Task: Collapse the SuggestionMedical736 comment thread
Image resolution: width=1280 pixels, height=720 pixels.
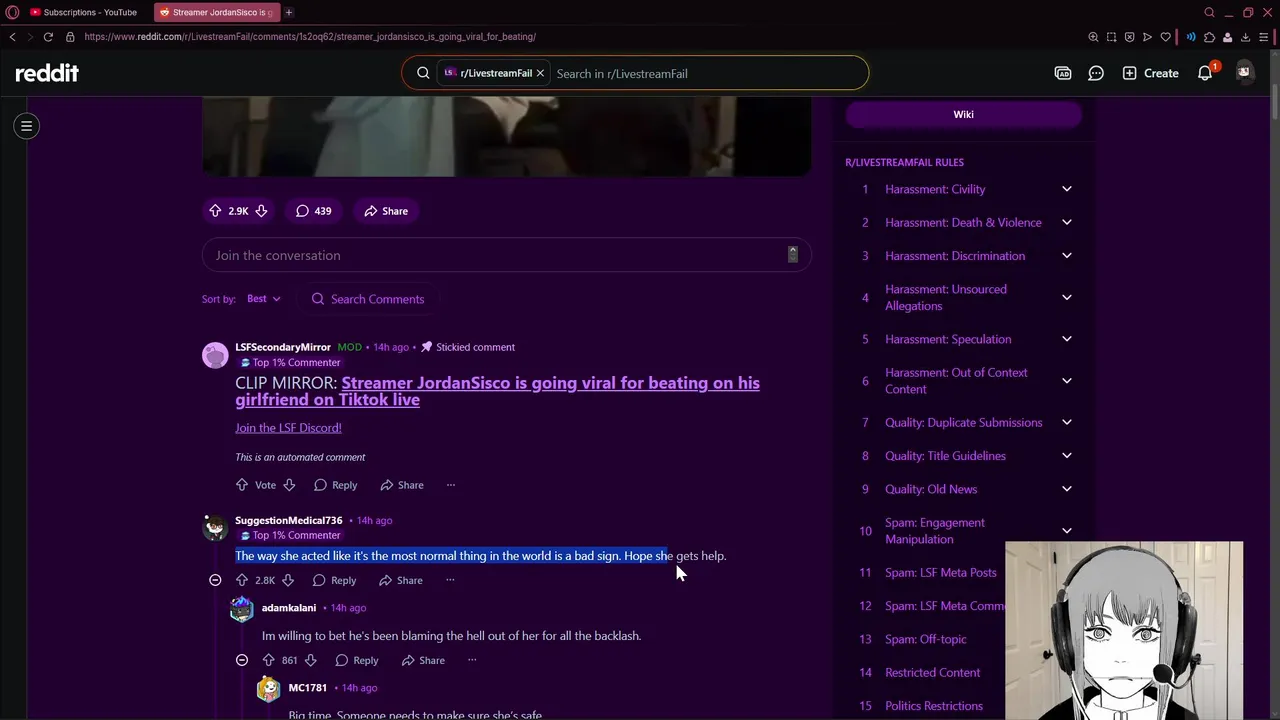Action: [215, 580]
